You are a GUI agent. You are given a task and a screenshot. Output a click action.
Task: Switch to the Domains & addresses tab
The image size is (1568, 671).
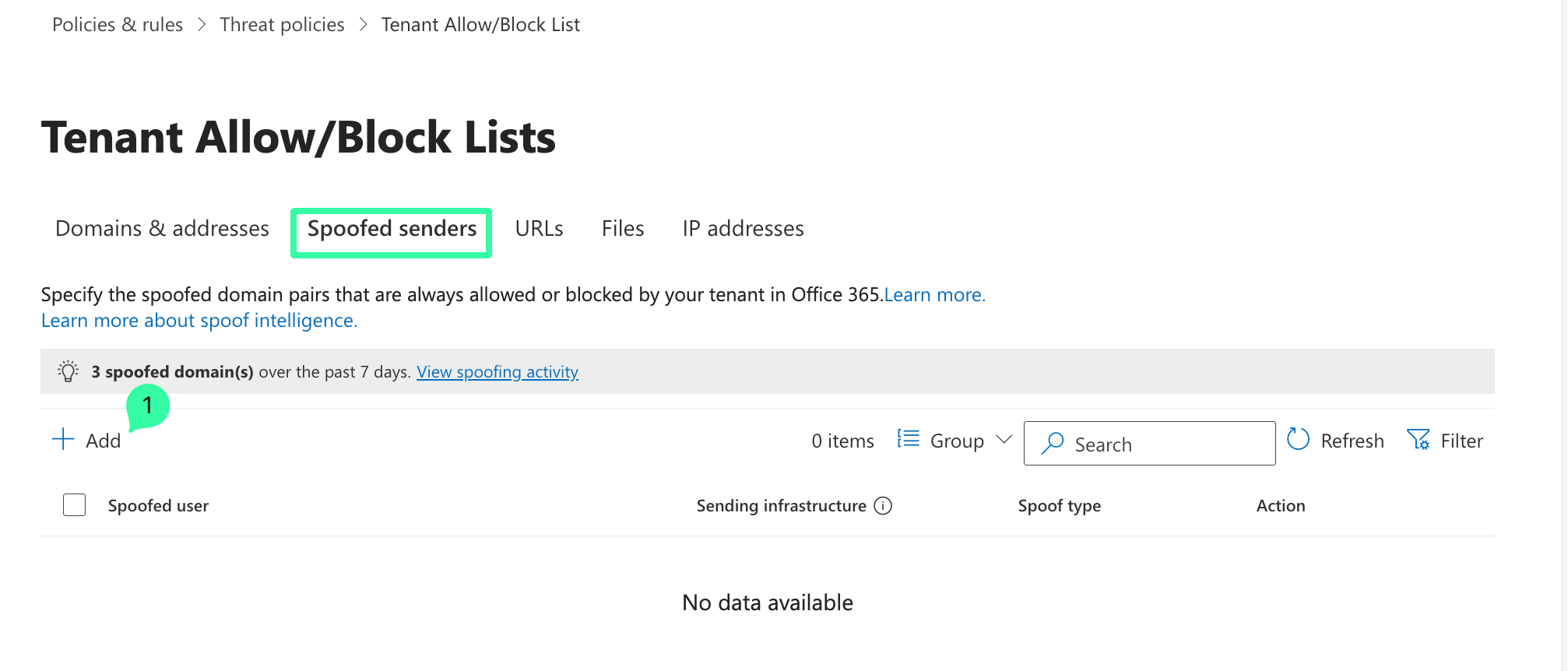[162, 229]
